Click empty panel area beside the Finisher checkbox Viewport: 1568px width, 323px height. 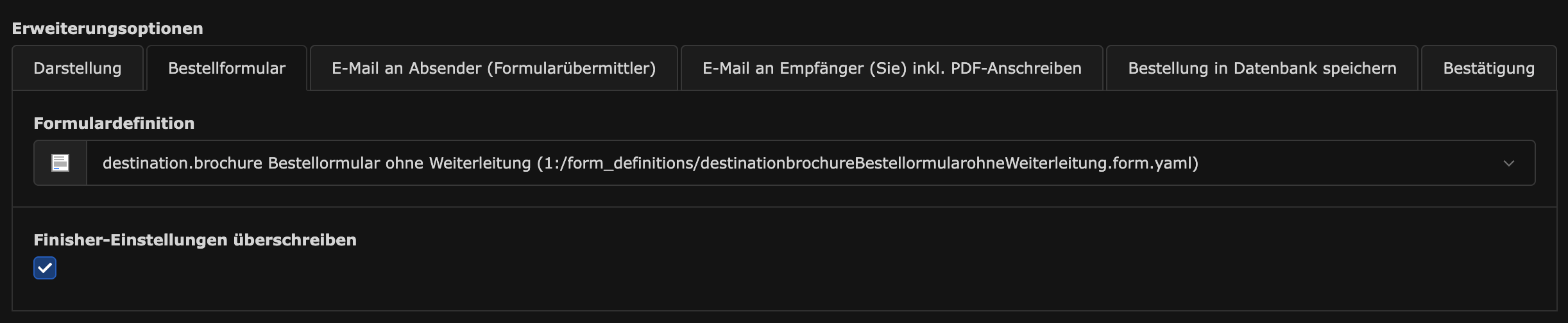770,269
